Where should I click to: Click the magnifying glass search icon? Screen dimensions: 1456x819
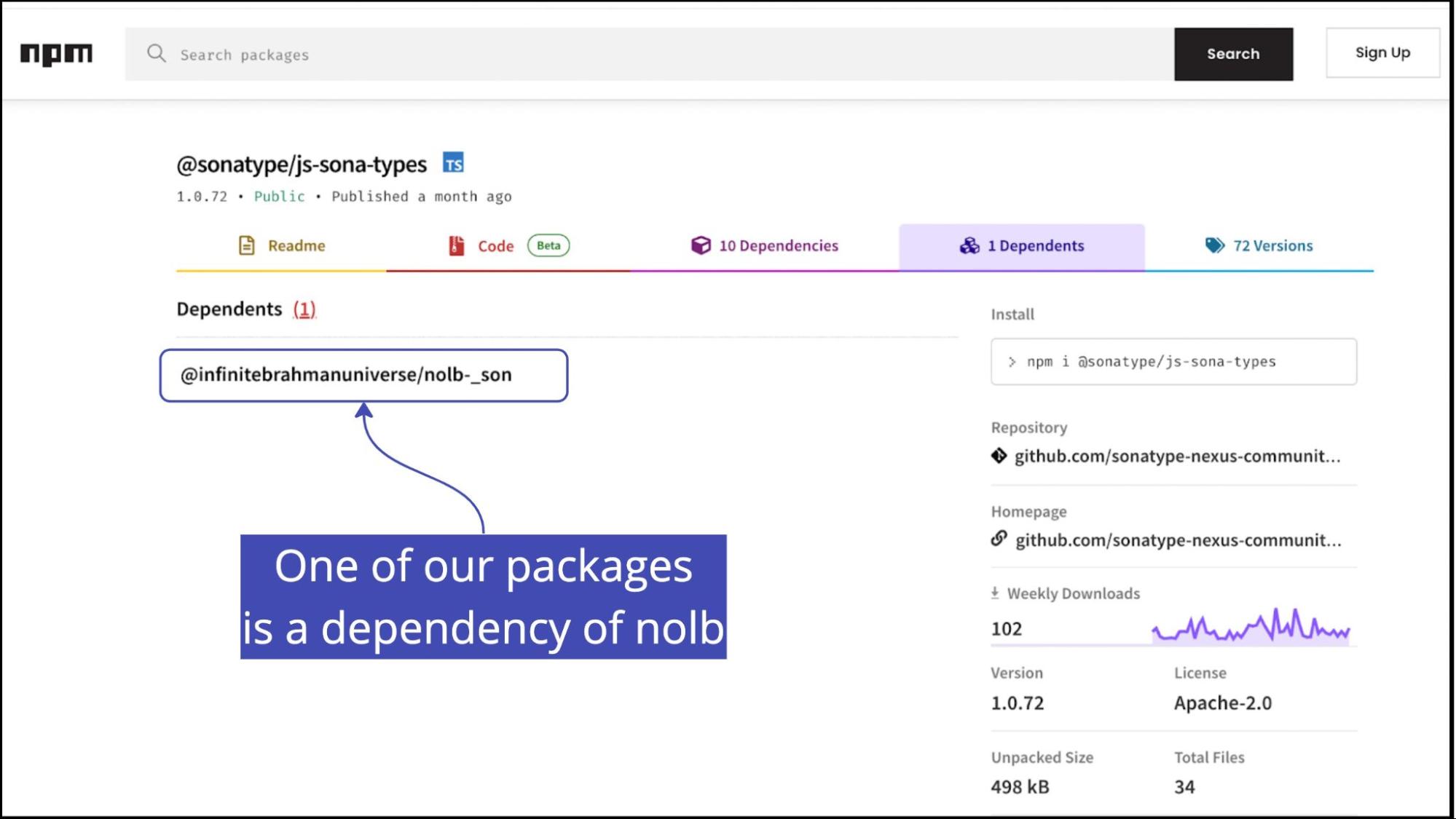(156, 53)
